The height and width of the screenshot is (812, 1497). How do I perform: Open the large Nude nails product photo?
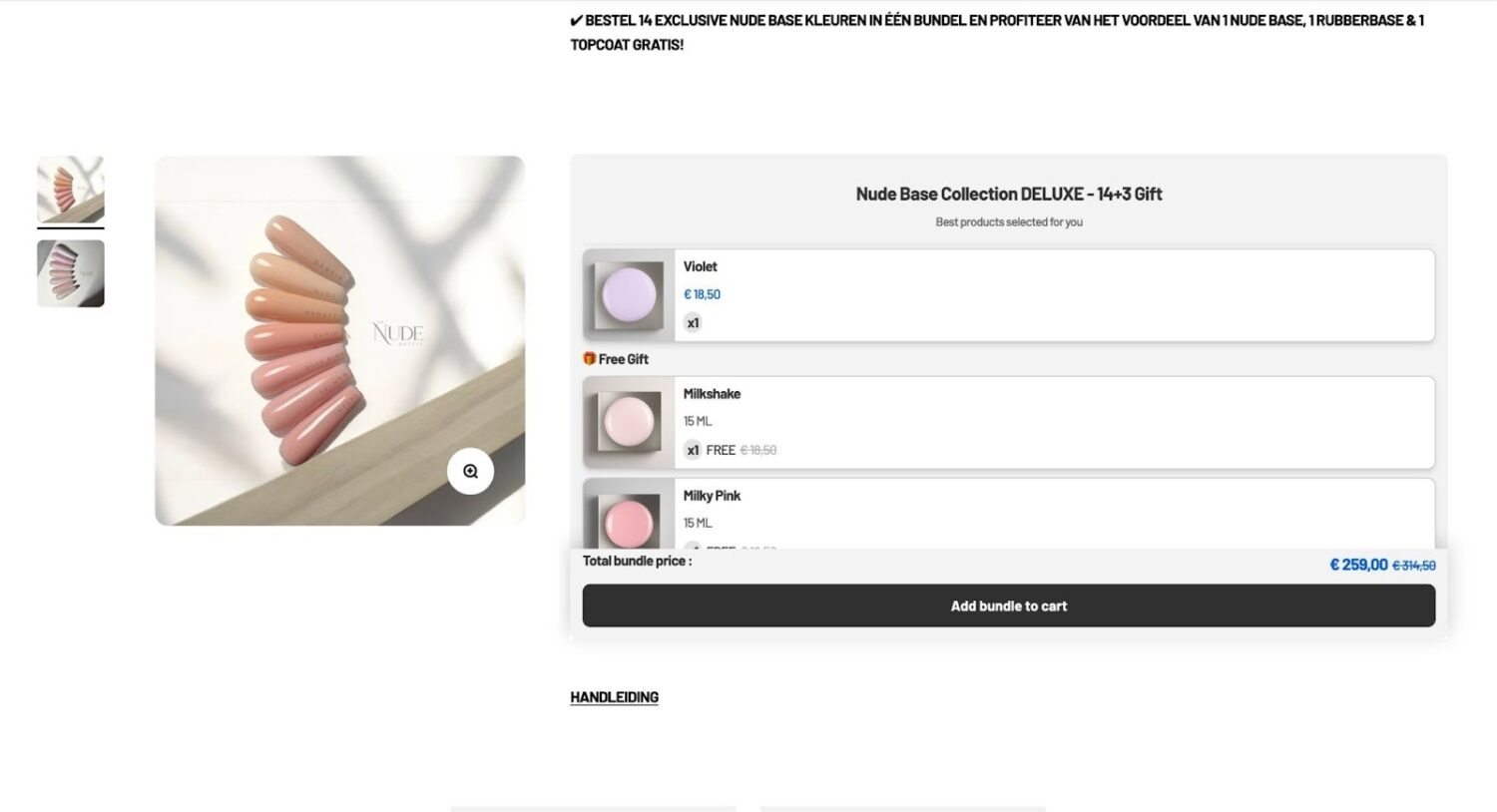tap(339, 339)
